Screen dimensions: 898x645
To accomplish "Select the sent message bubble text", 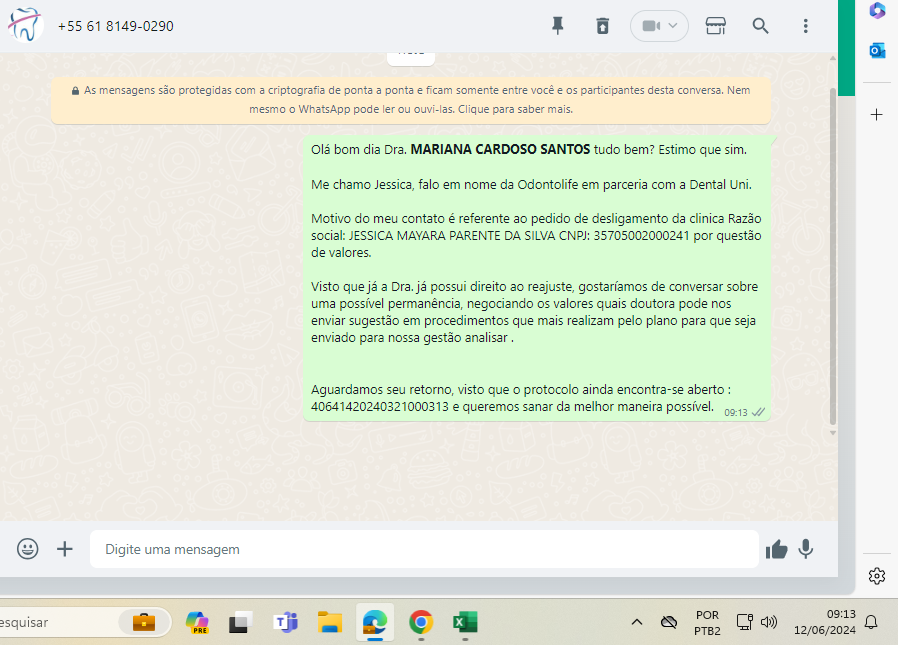I will click(x=536, y=278).
